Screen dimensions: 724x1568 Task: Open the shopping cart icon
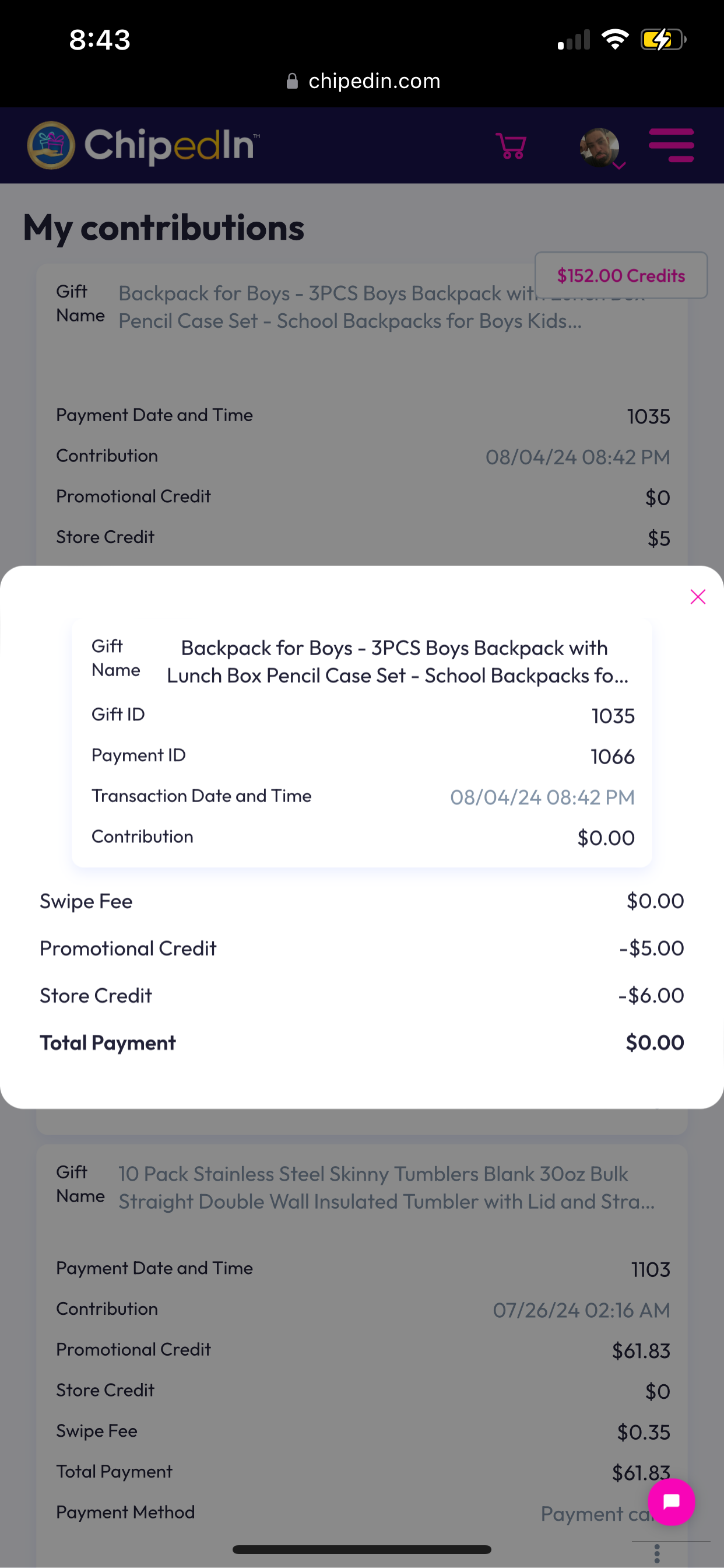[x=511, y=146]
